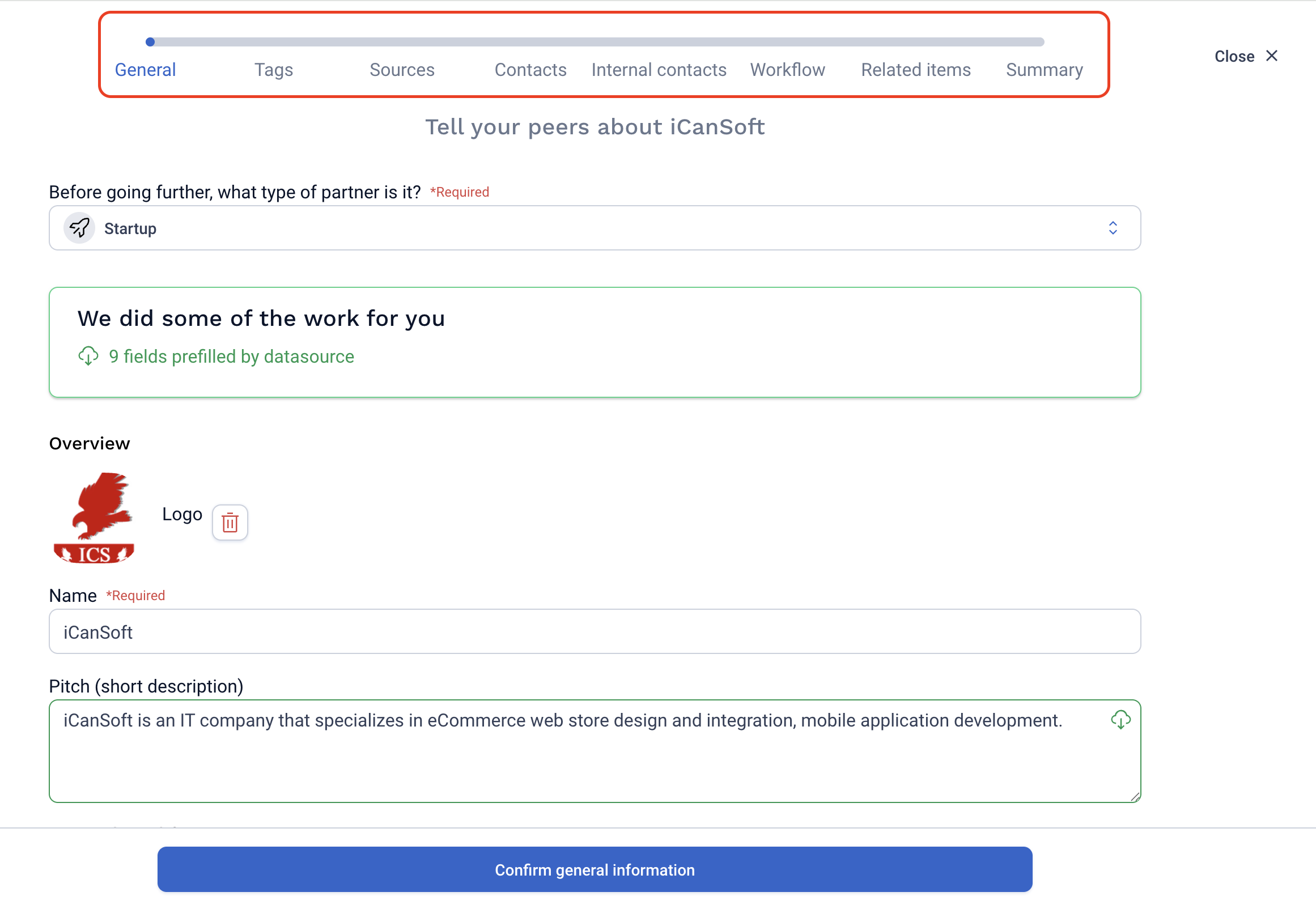Click the 9 fields prefilled by datasource link

(x=231, y=356)
